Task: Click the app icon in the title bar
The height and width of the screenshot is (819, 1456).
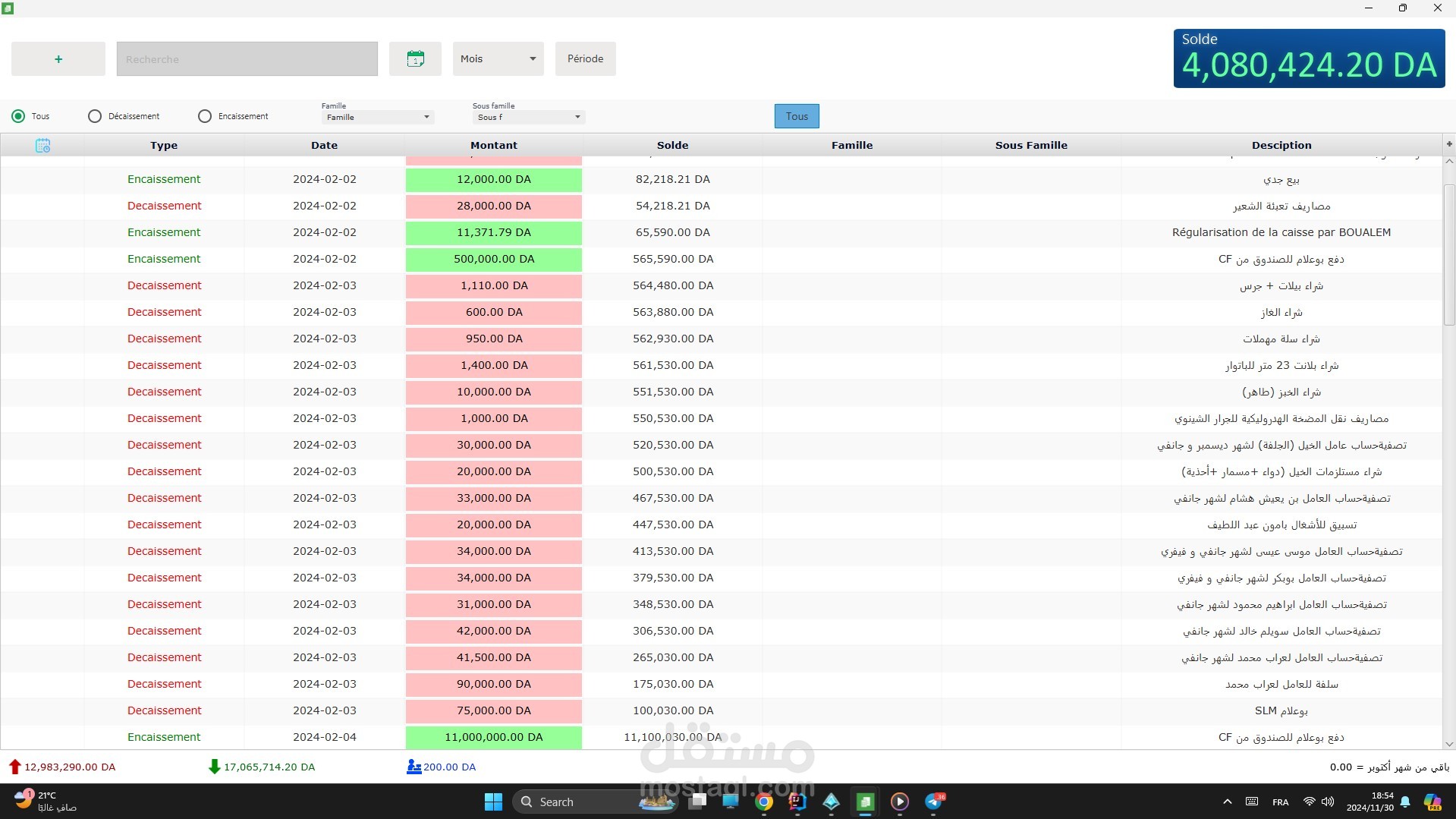Action: point(8,8)
